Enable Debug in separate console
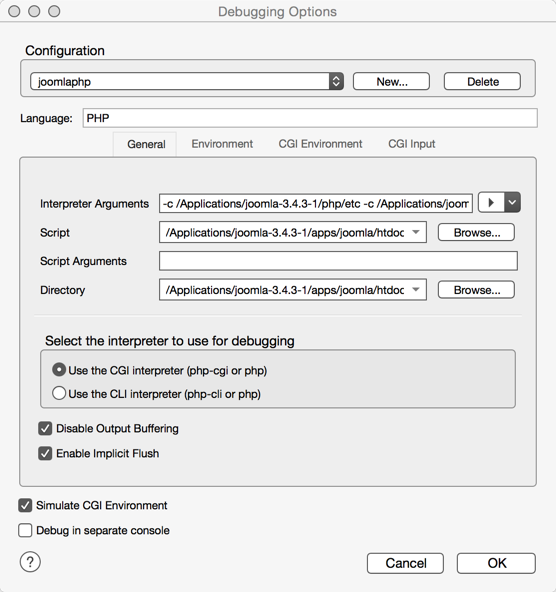556x592 pixels. coord(25,530)
